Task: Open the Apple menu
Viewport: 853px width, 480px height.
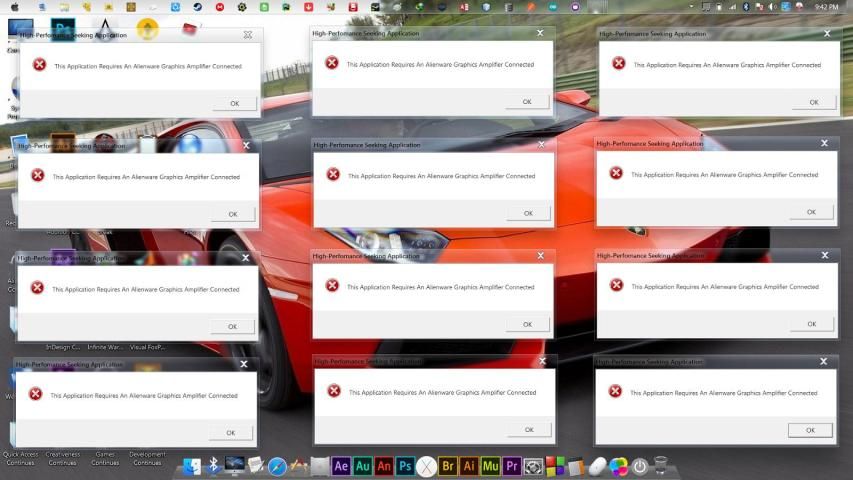Action: point(14,7)
